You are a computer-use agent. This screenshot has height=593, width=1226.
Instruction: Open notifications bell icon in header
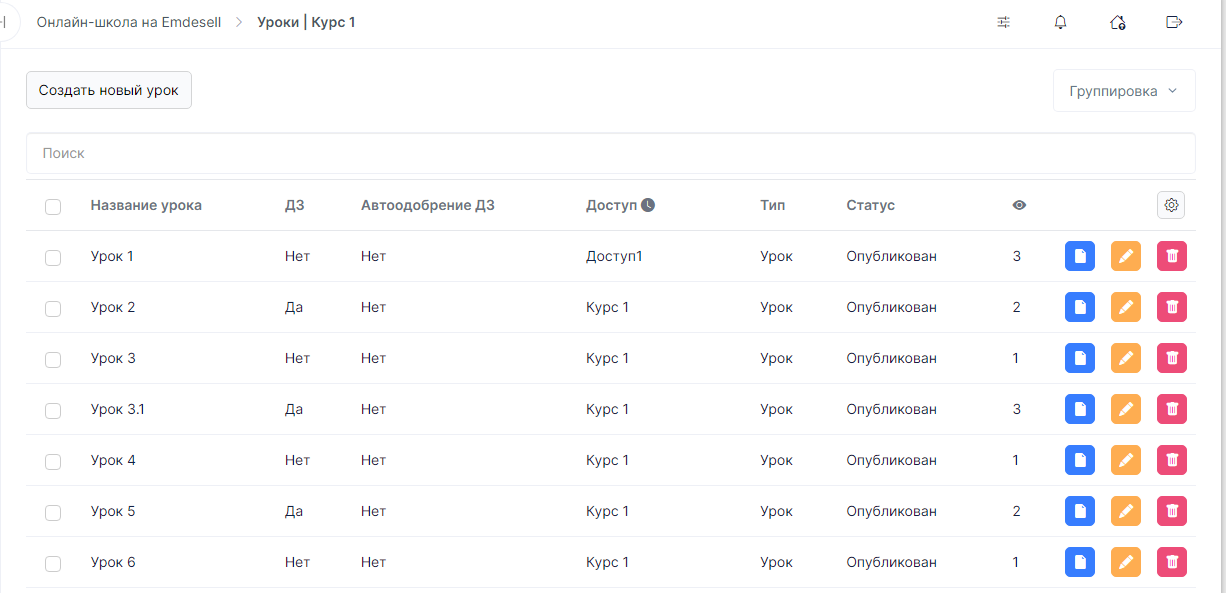[1060, 22]
